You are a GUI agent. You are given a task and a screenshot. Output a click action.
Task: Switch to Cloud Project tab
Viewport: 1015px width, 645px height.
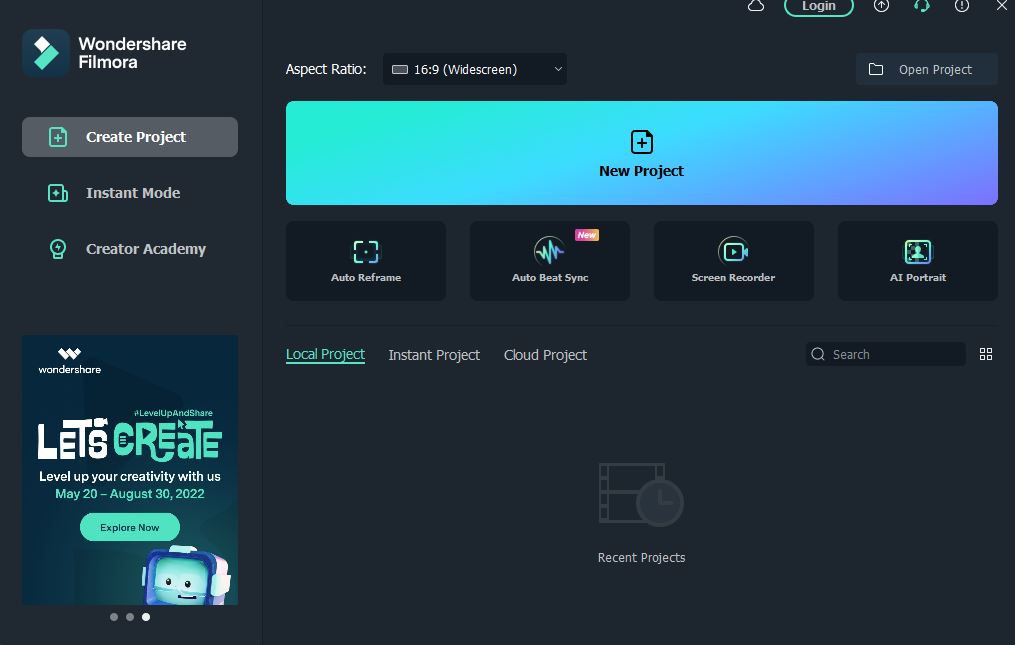(545, 355)
